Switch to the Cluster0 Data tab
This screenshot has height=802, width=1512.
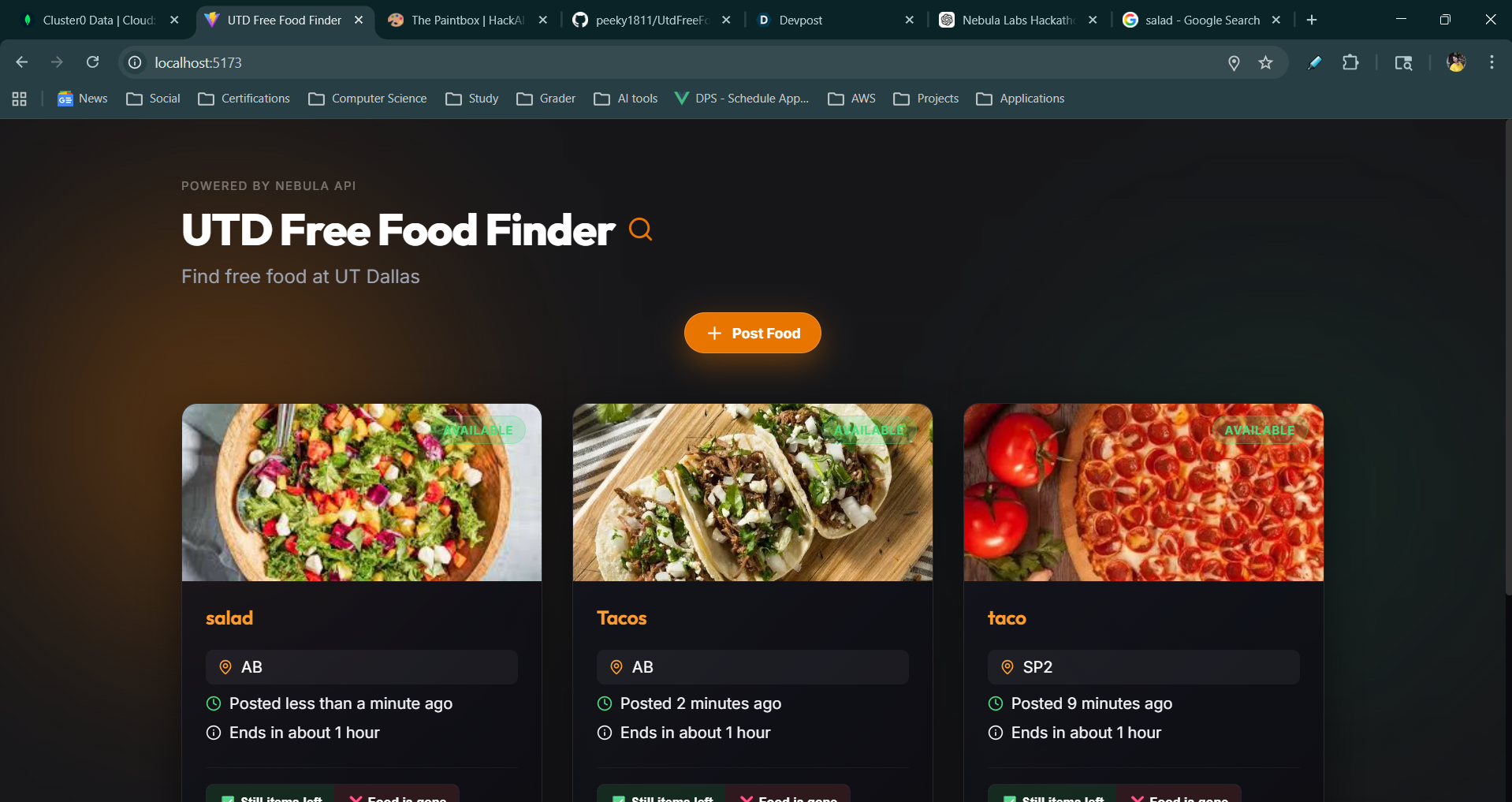(99, 20)
